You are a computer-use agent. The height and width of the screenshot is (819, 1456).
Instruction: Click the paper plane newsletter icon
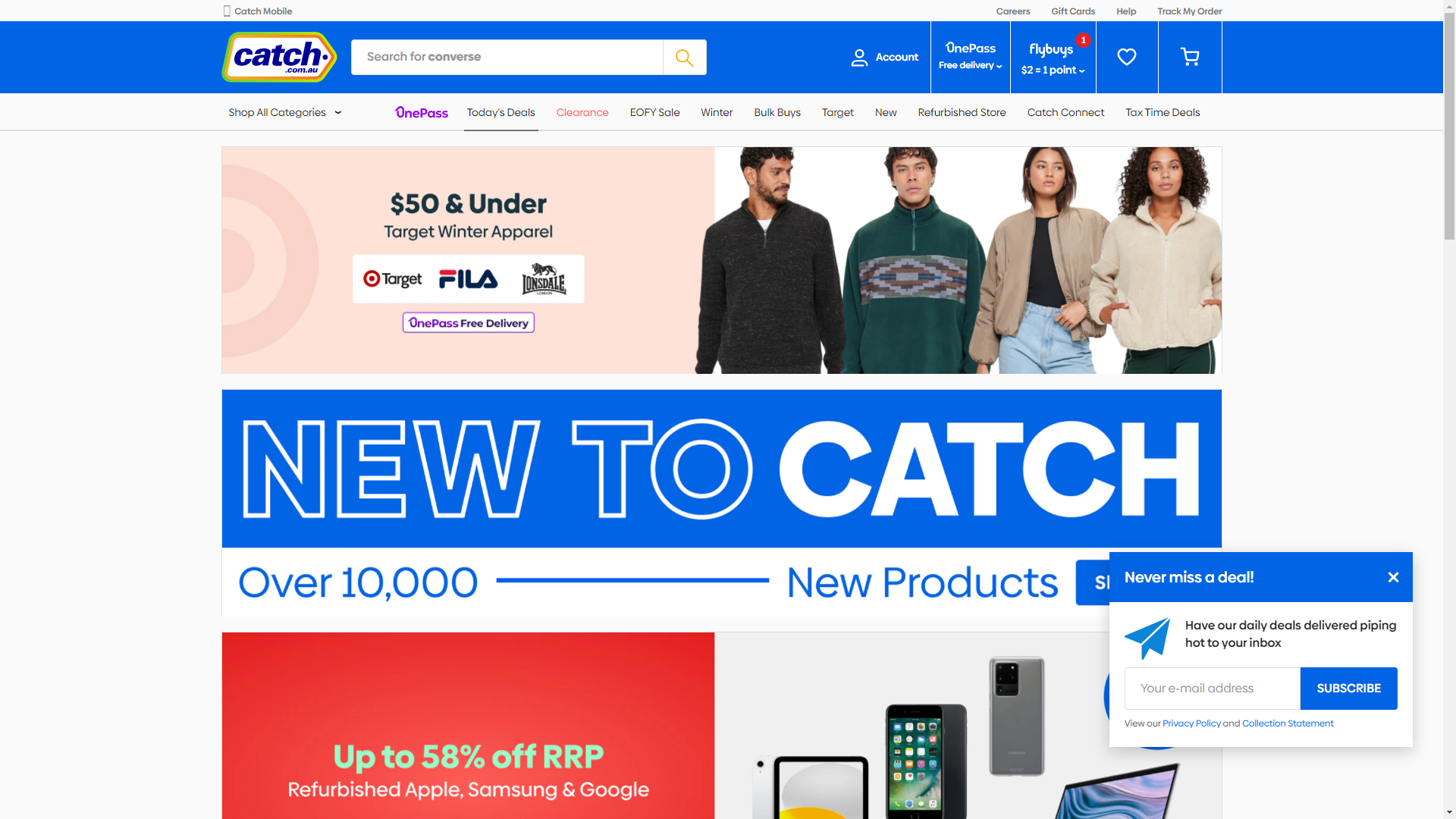pos(1148,638)
